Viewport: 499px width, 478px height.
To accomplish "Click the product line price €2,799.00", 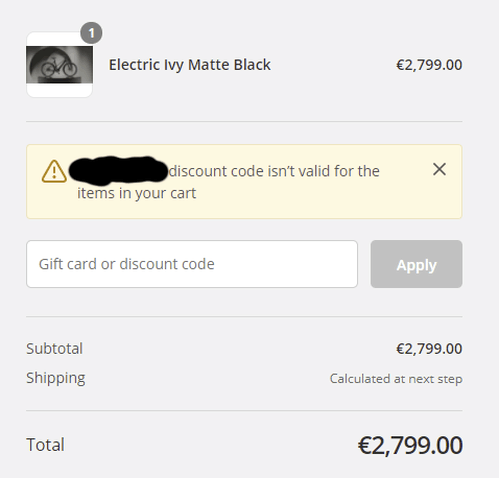I will click(429, 65).
